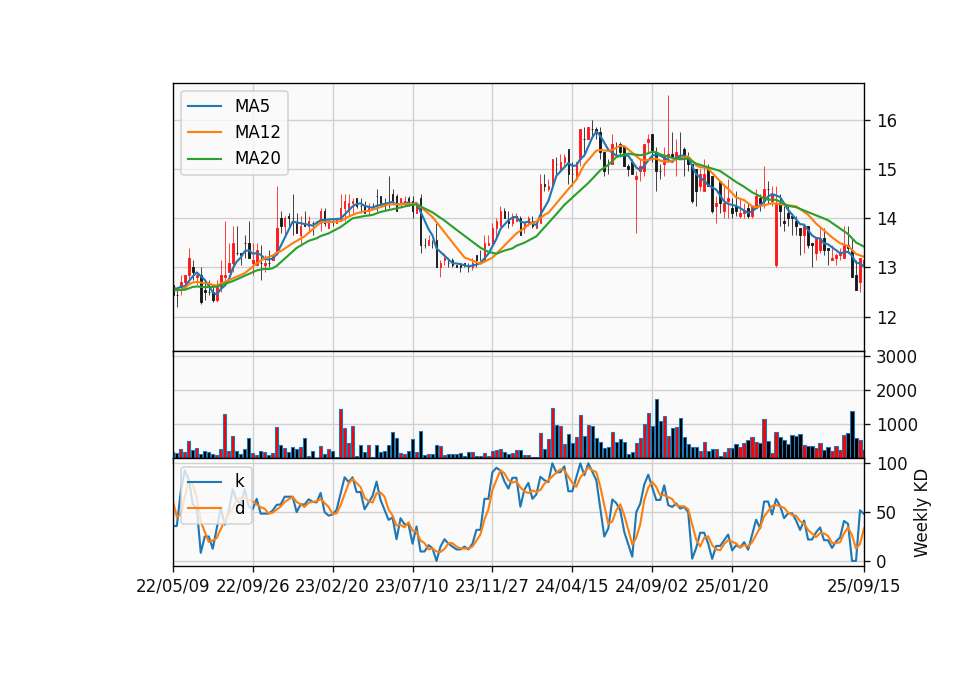Click the 24/04/15 date tick label
The image size is (960, 690).
click(572, 586)
